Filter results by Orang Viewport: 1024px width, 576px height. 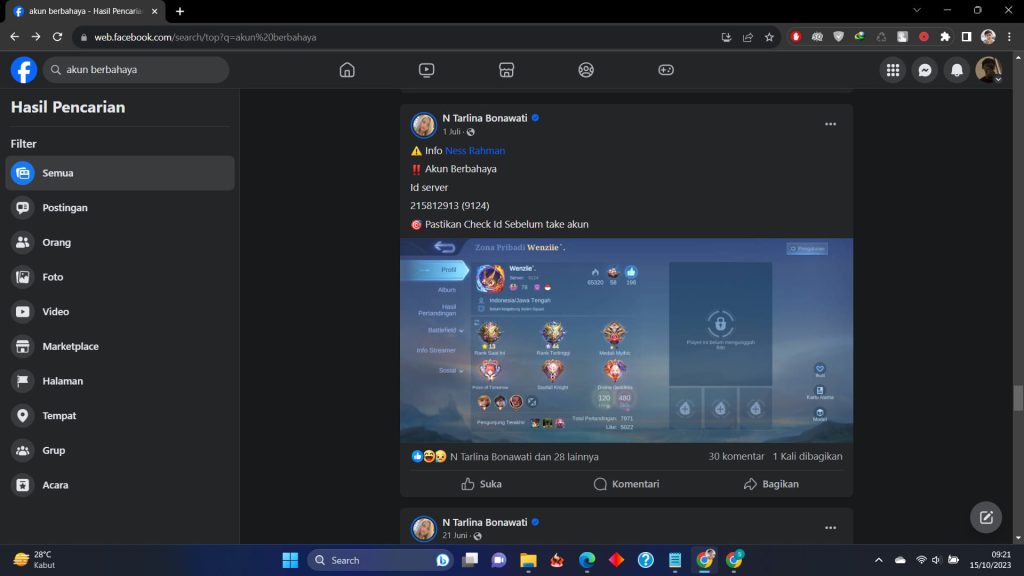coord(120,242)
